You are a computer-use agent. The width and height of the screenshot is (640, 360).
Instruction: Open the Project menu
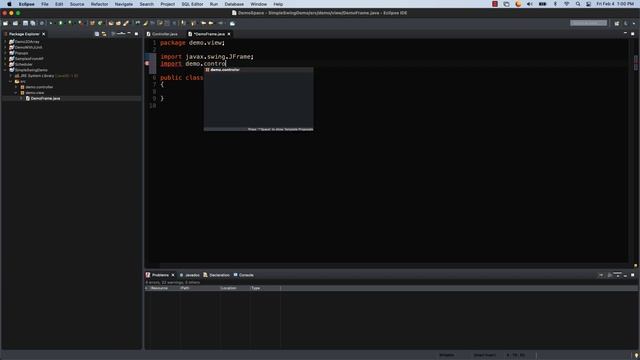pyautogui.click(x=167, y=4)
